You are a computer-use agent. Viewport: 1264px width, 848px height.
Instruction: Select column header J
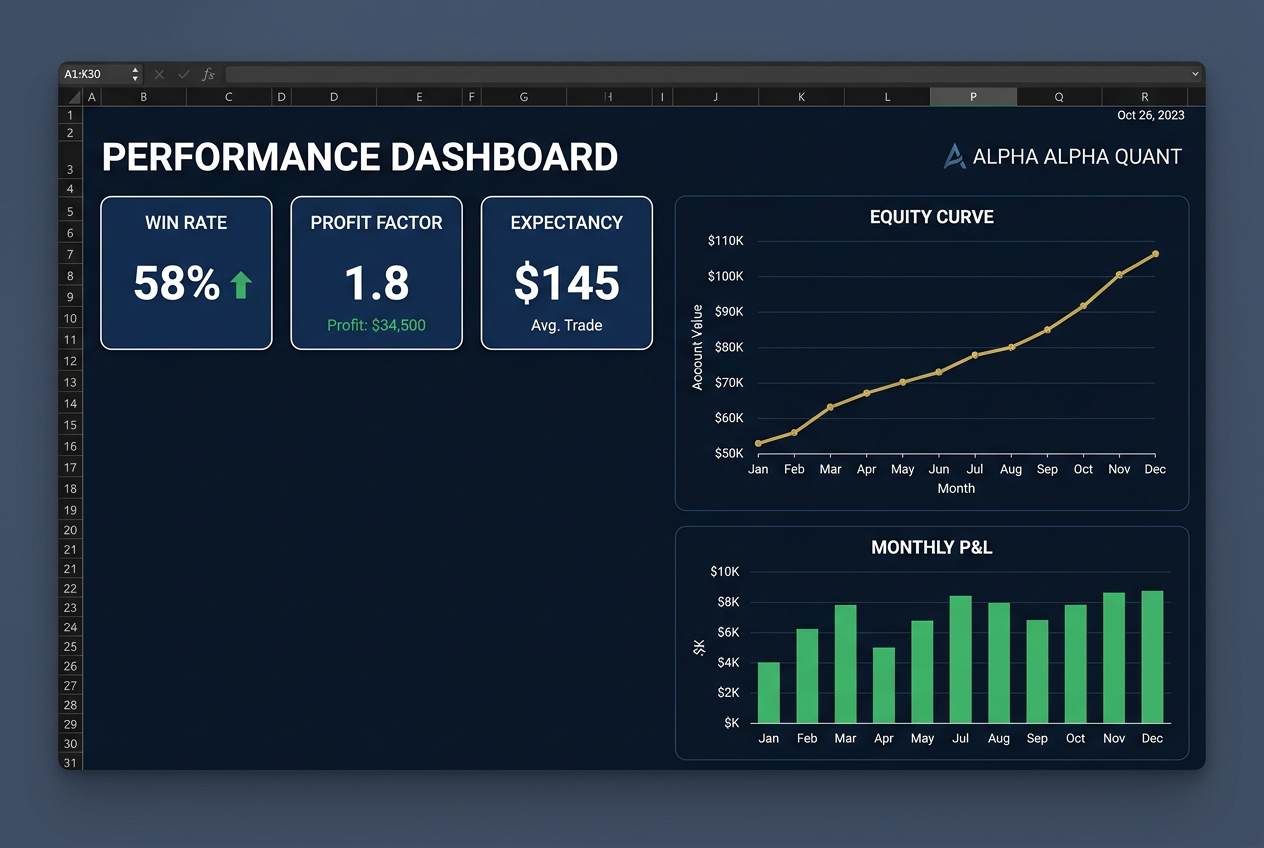pos(716,97)
